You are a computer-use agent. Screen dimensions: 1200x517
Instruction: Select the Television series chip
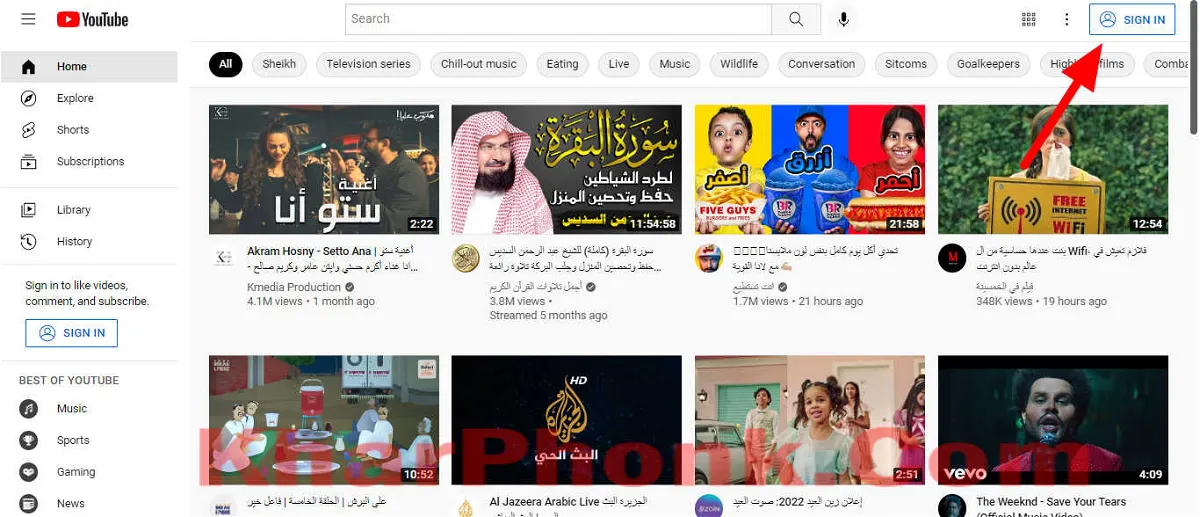[368, 64]
